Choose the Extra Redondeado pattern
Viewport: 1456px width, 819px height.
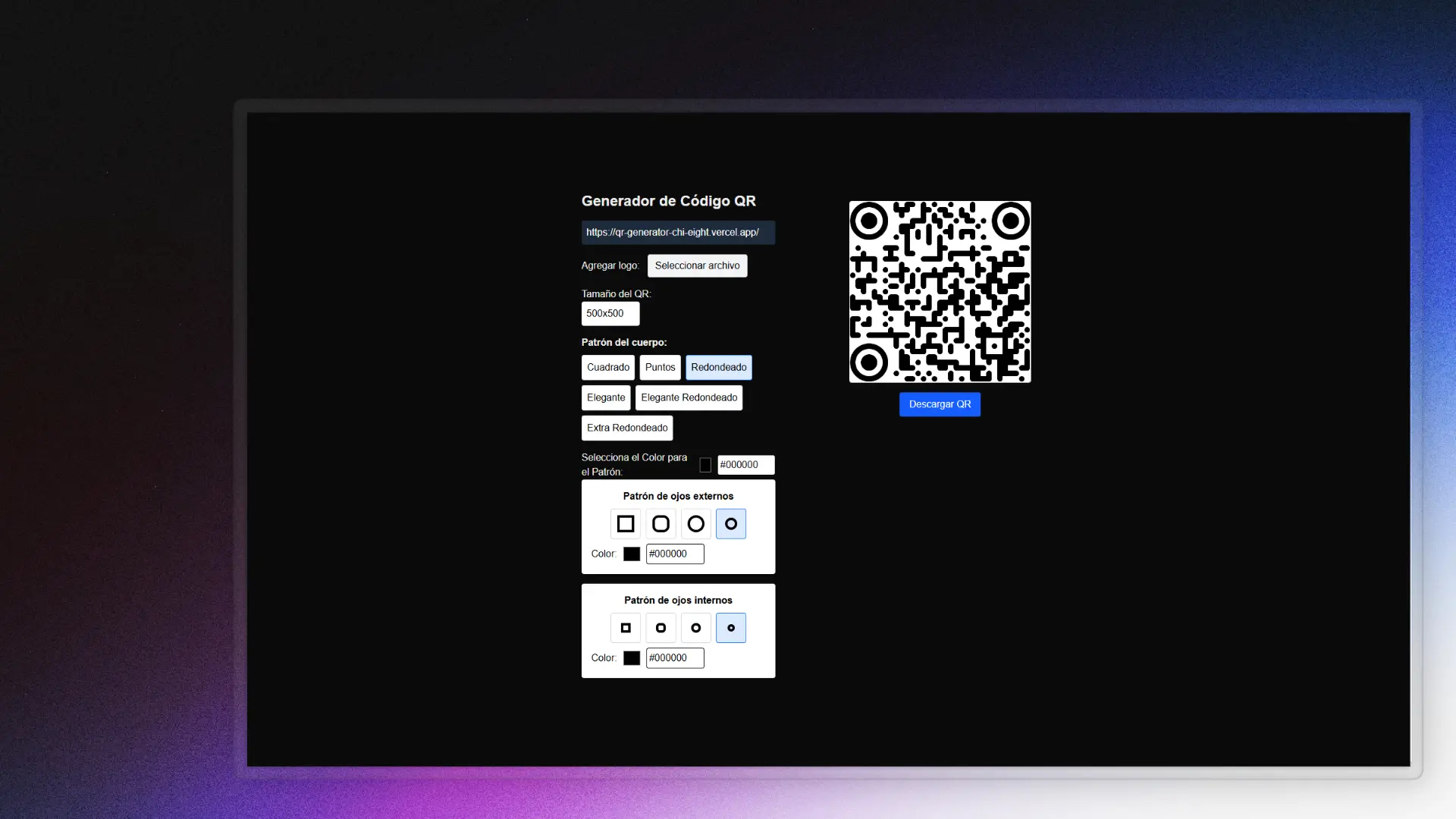[x=626, y=428]
